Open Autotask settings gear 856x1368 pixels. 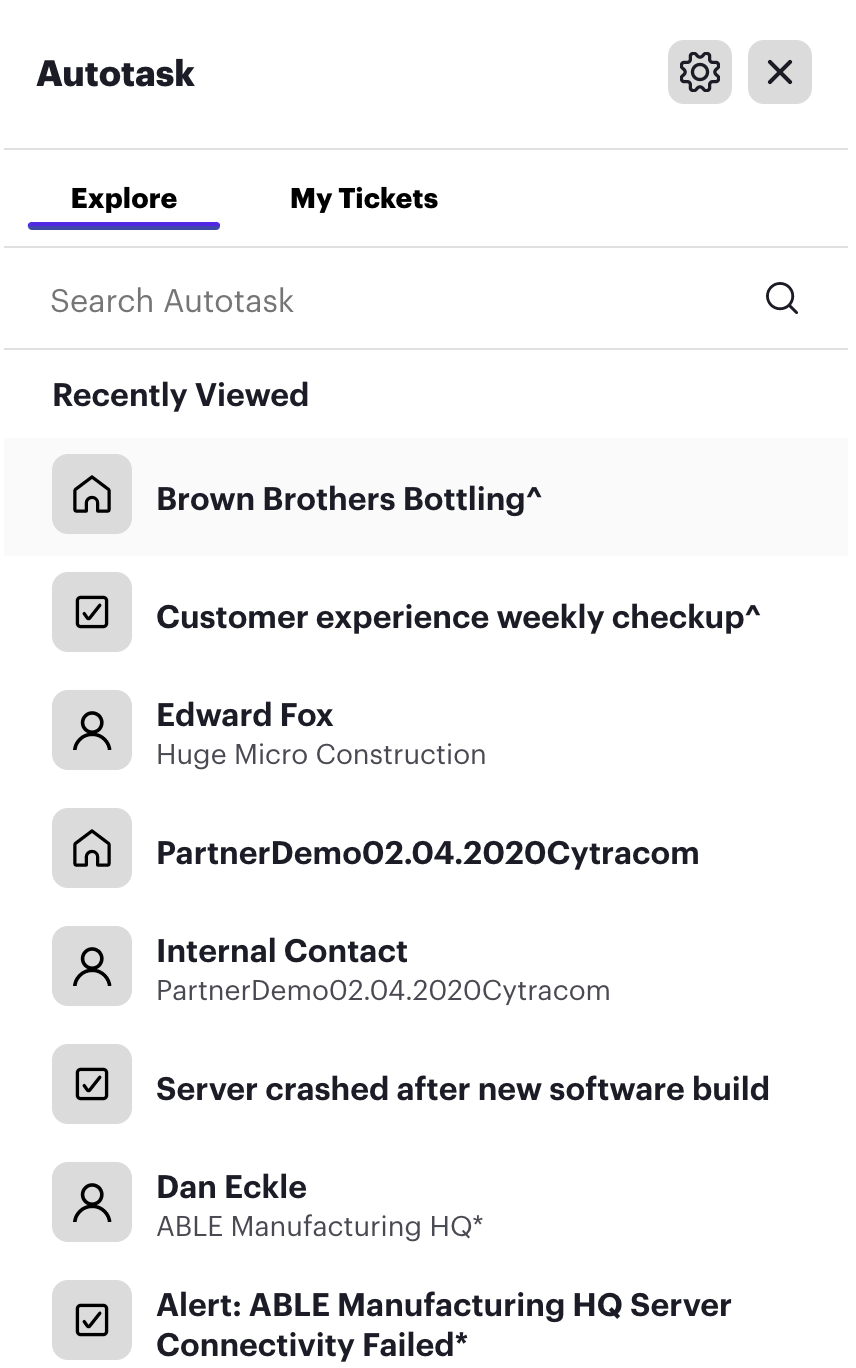tap(700, 72)
